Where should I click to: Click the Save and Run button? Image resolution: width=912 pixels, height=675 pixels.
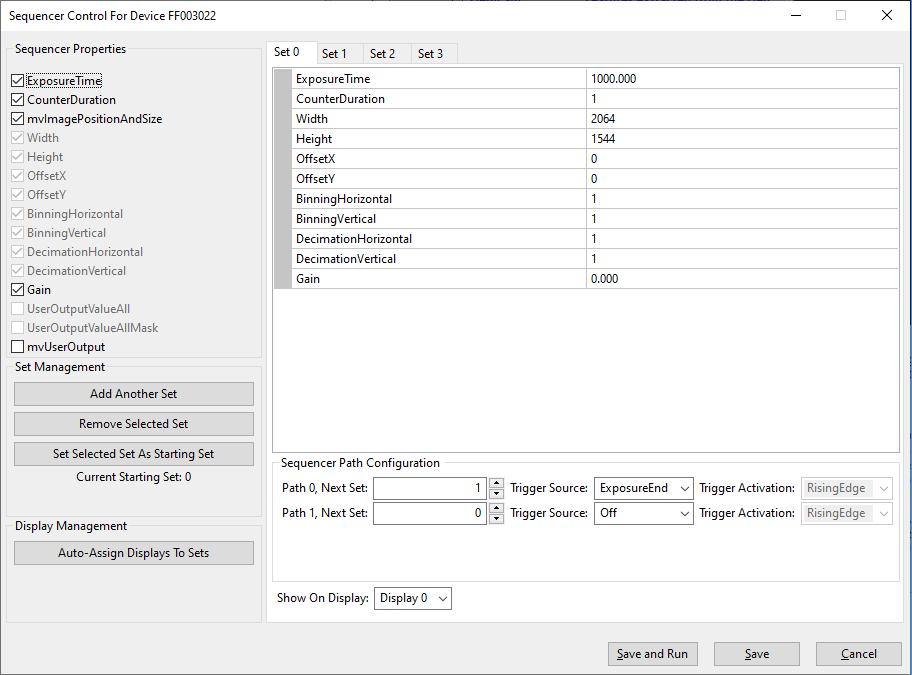point(652,654)
